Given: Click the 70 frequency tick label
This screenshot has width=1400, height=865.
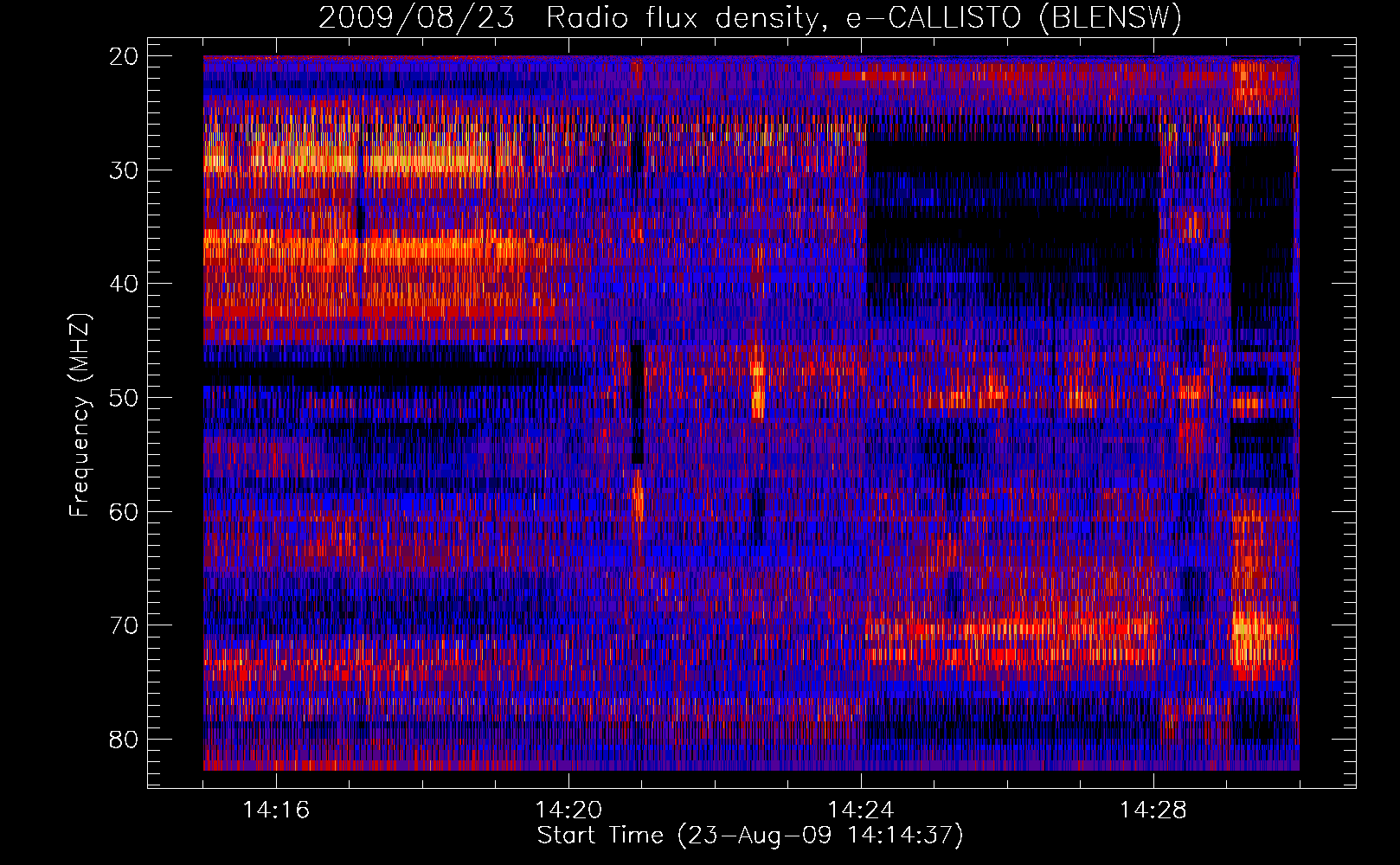Looking at the screenshot, I should (x=125, y=625).
